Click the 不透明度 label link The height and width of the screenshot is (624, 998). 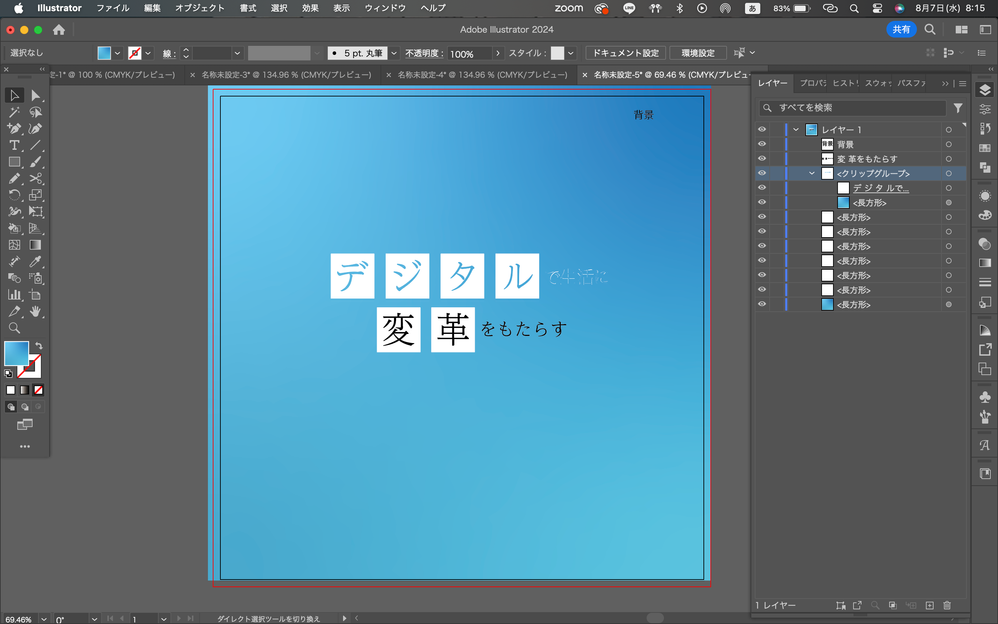tap(424, 53)
